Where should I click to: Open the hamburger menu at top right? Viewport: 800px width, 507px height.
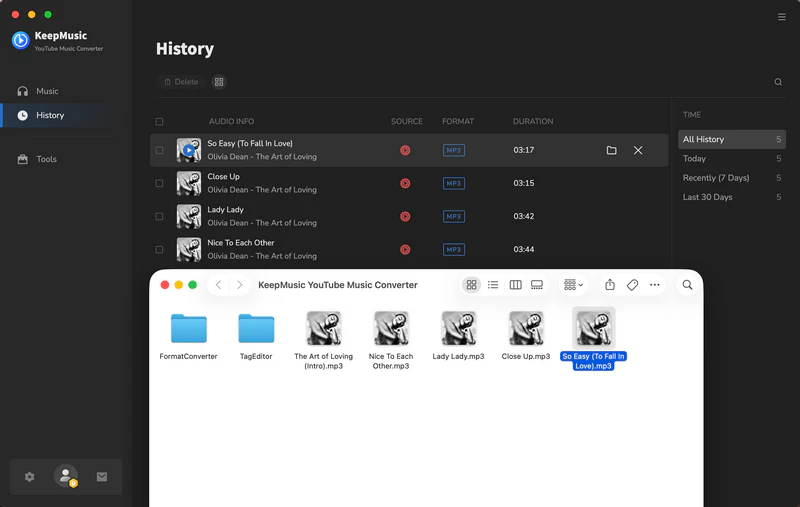782,17
